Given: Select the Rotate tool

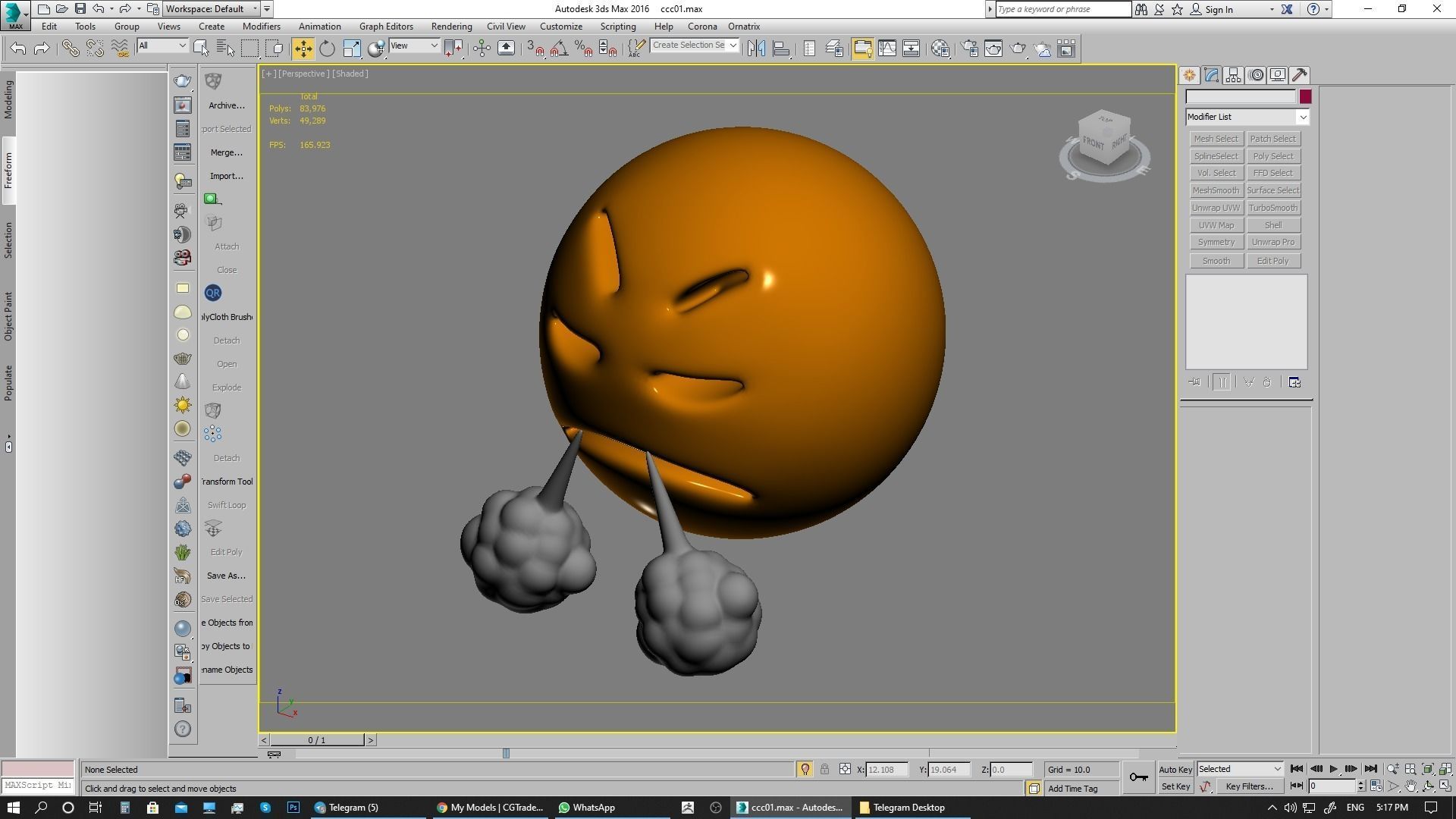Looking at the screenshot, I should point(327,49).
